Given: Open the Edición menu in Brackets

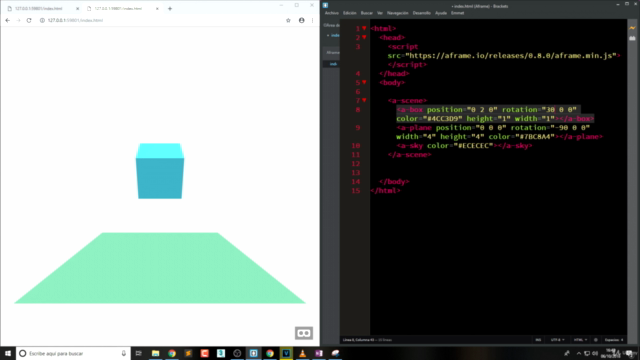Looking at the screenshot, I should [x=349, y=13].
